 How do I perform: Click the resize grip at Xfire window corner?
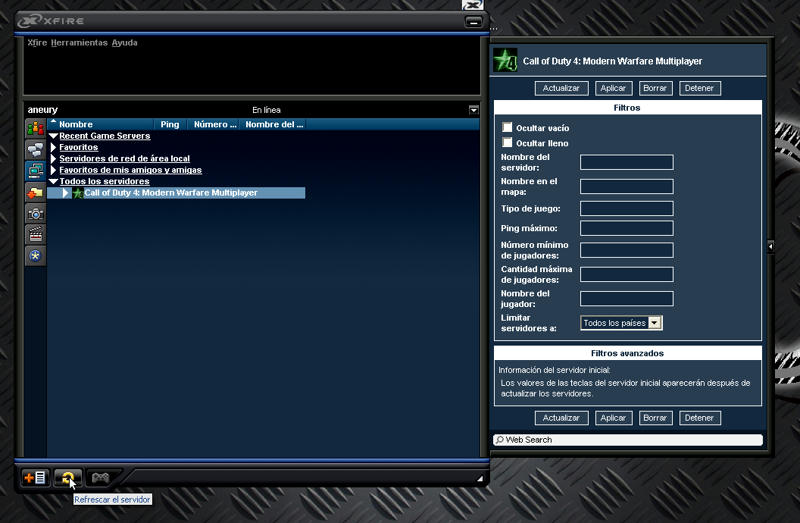480,479
